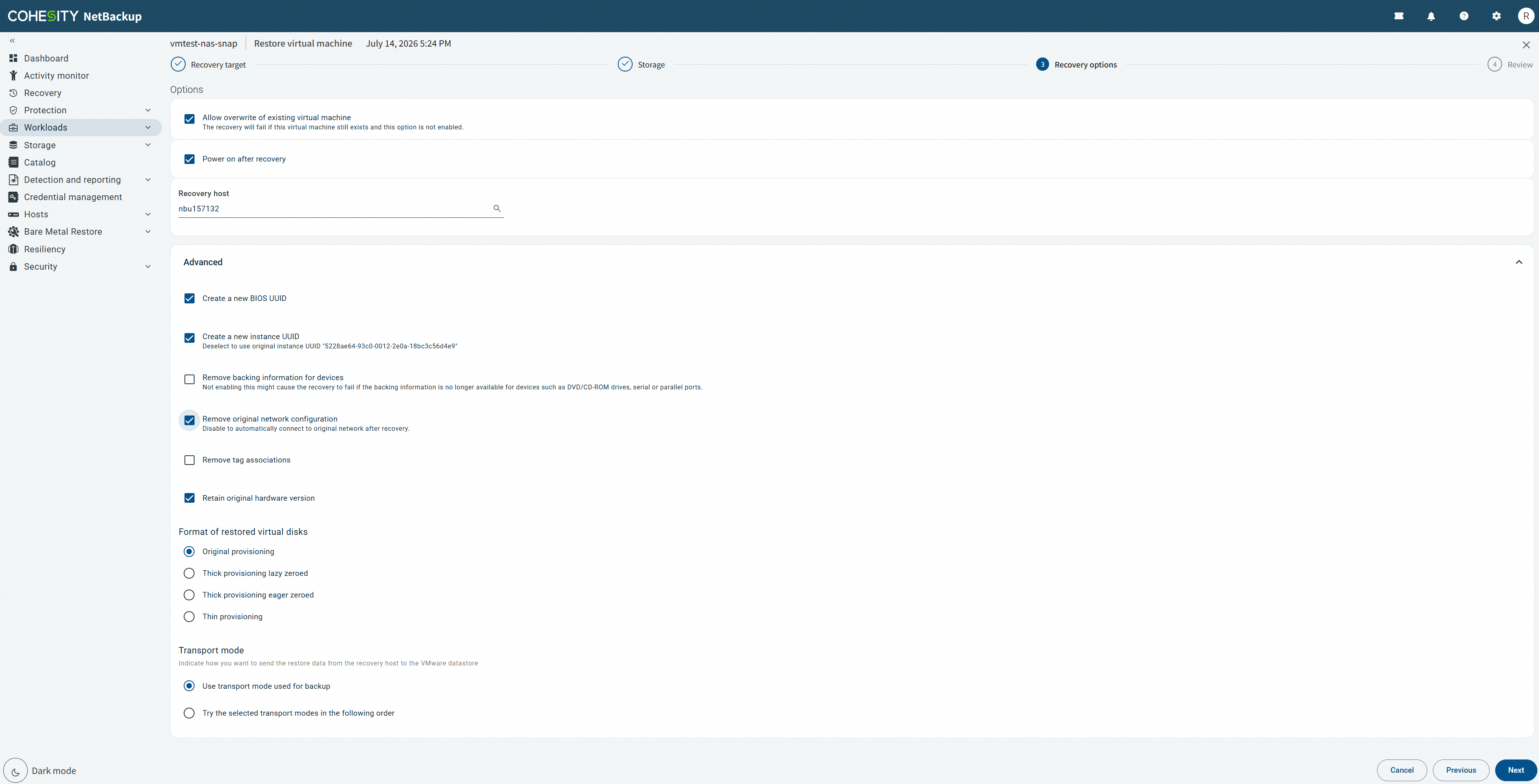1539x784 pixels.
Task: Click the Bare Metal Restore icon
Action: click(13, 231)
